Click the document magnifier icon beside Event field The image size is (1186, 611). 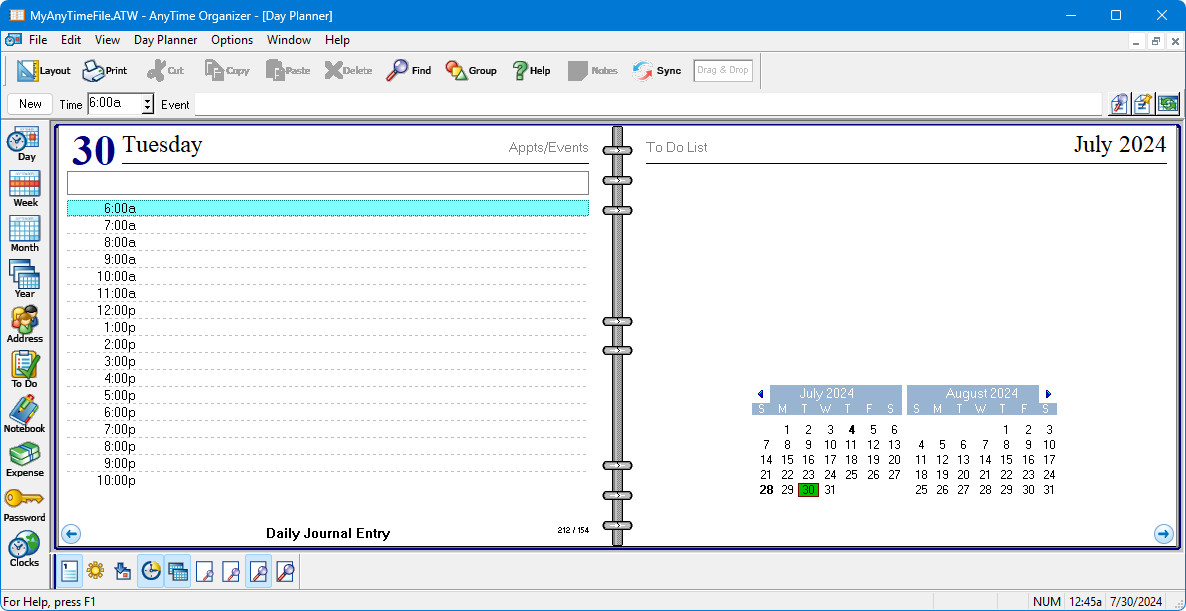click(1119, 104)
